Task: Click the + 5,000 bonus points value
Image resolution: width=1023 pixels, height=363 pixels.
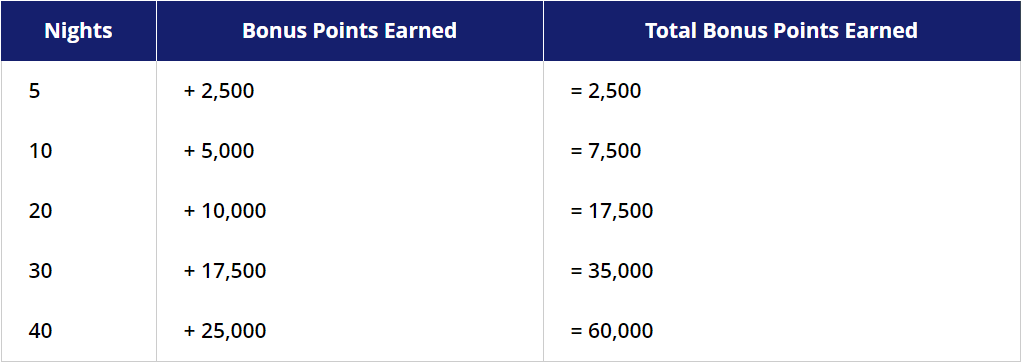Action: (219, 151)
